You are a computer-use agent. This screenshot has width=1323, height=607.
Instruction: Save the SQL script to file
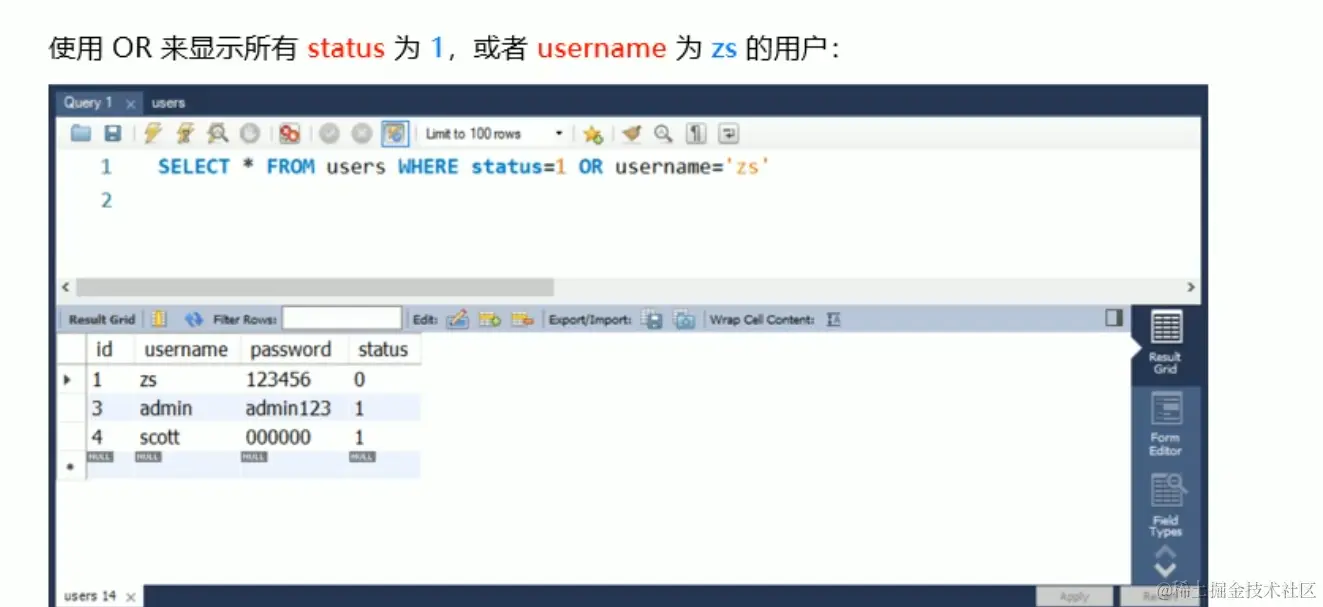pos(113,133)
